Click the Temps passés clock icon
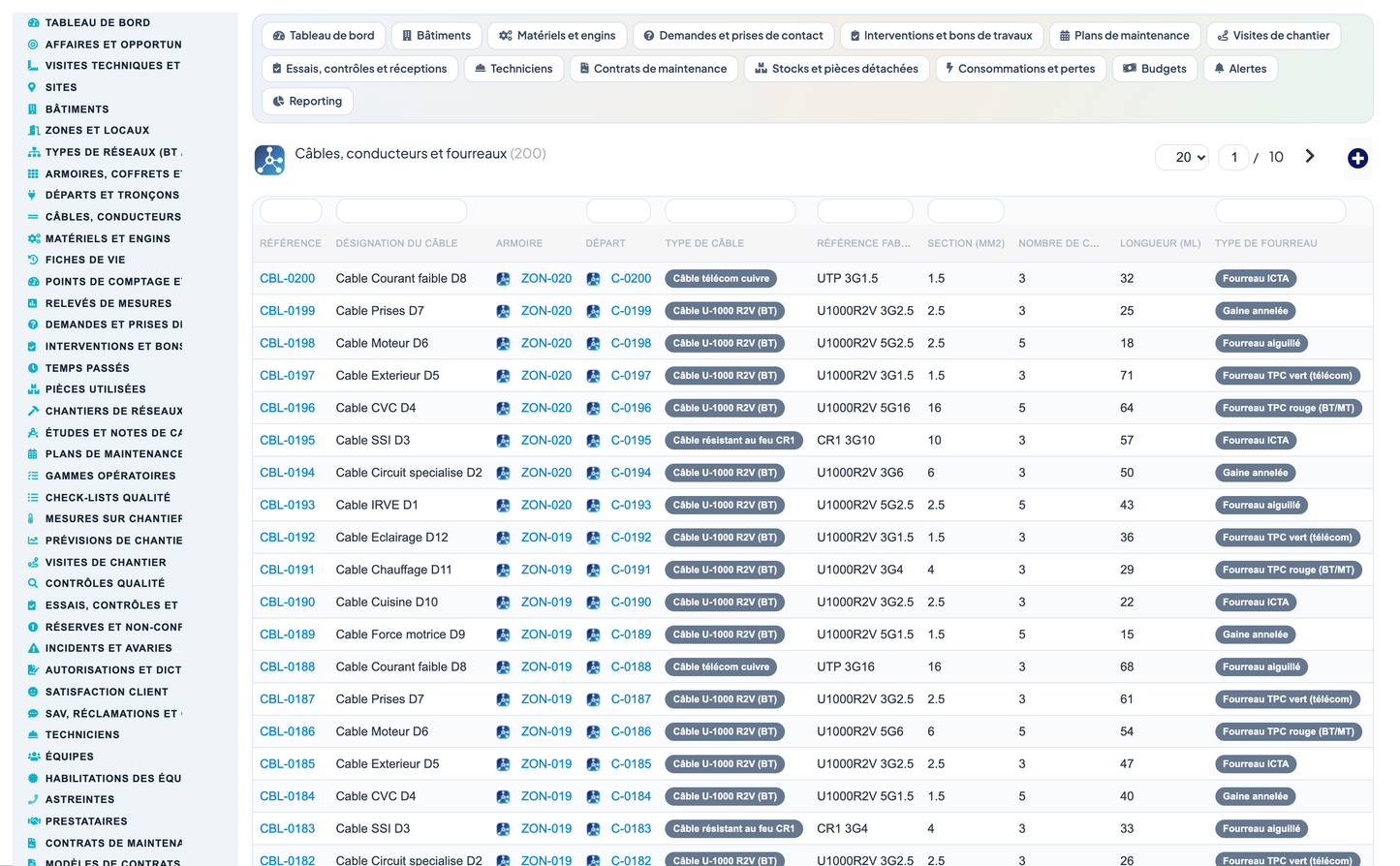The width and height of the screenshot is (1400, 866). click(x=33, y=368)
